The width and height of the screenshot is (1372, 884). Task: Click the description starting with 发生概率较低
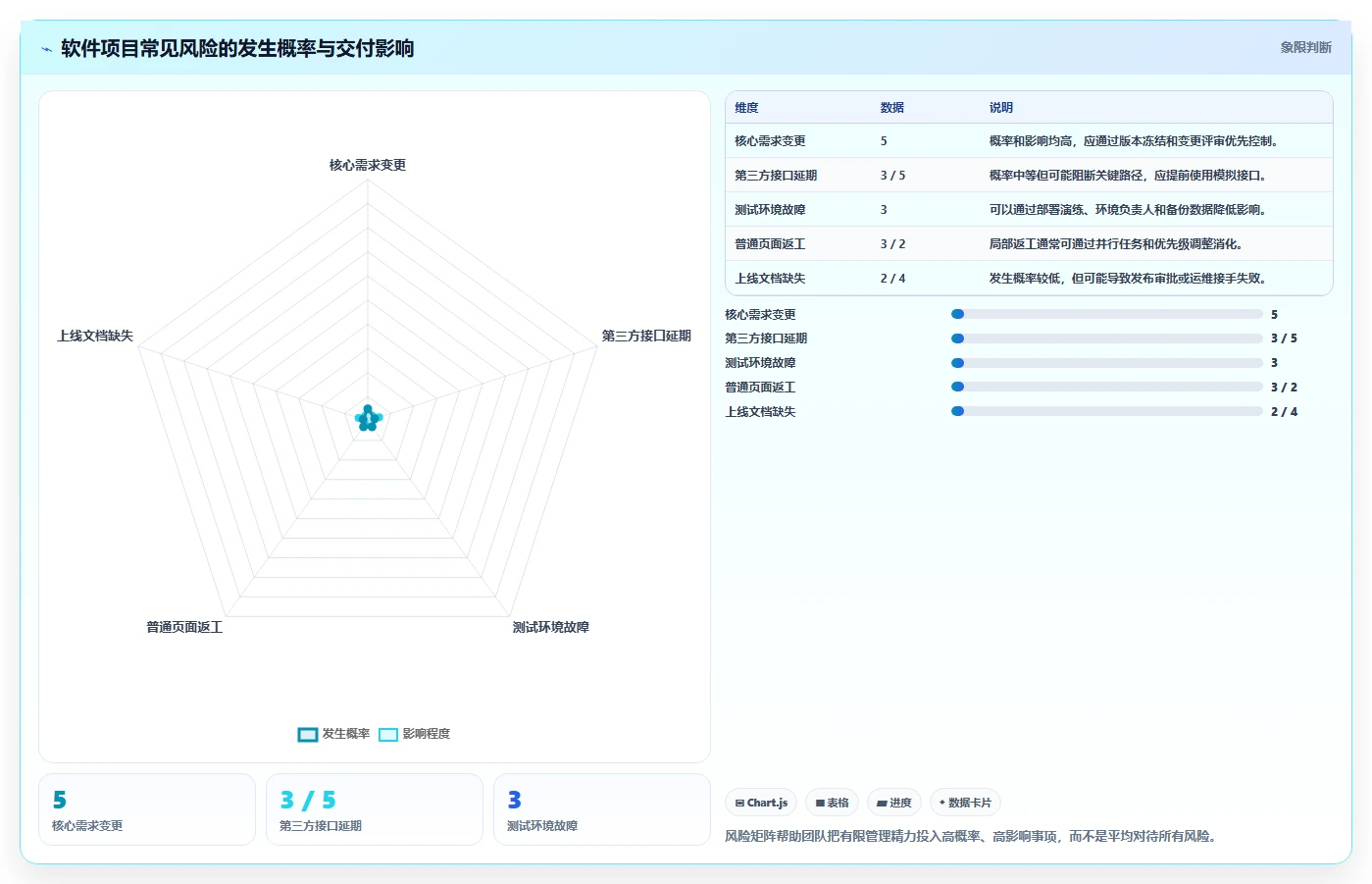1129,279
